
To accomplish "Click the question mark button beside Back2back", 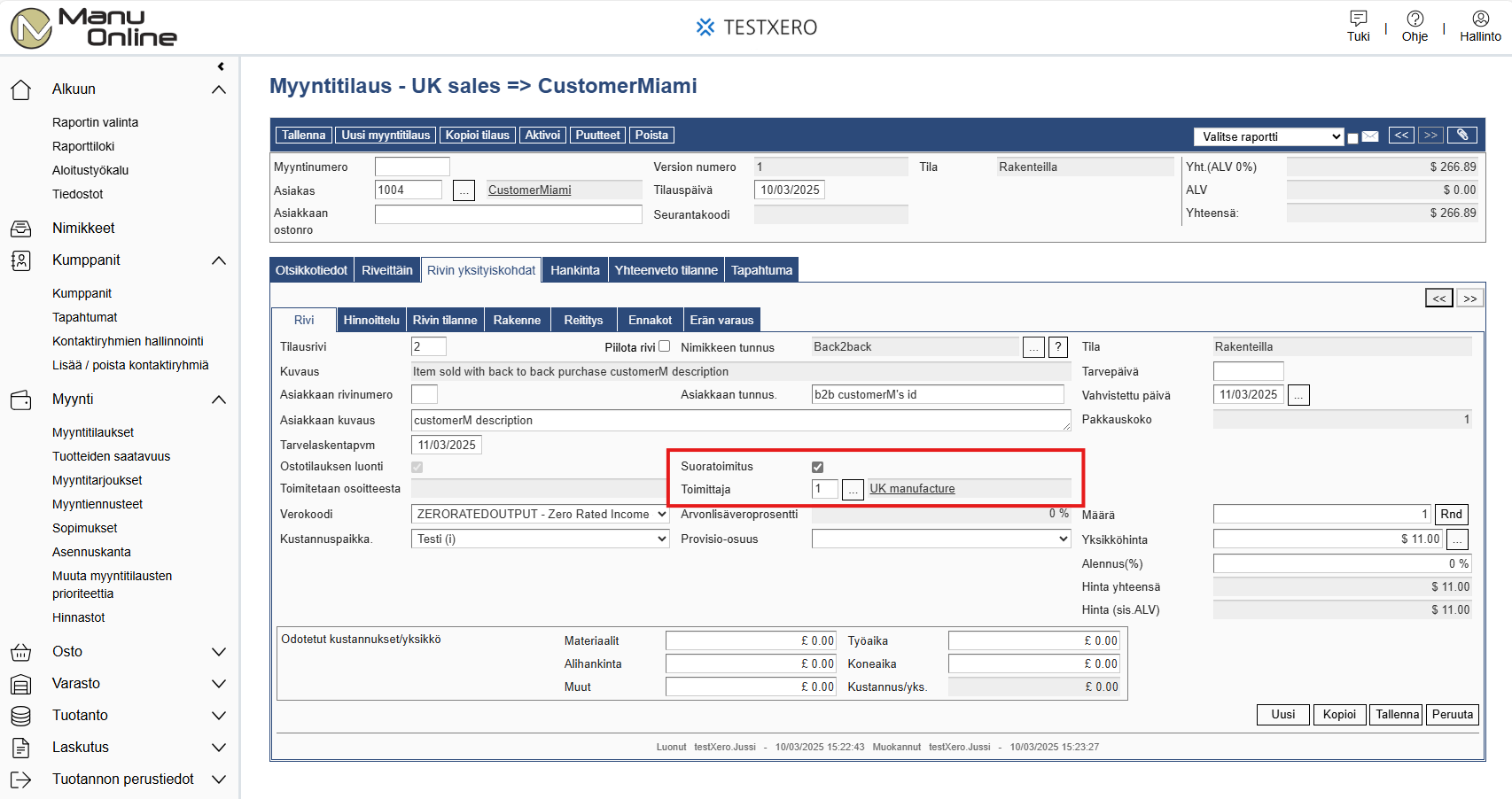I will pos(1058,347).
